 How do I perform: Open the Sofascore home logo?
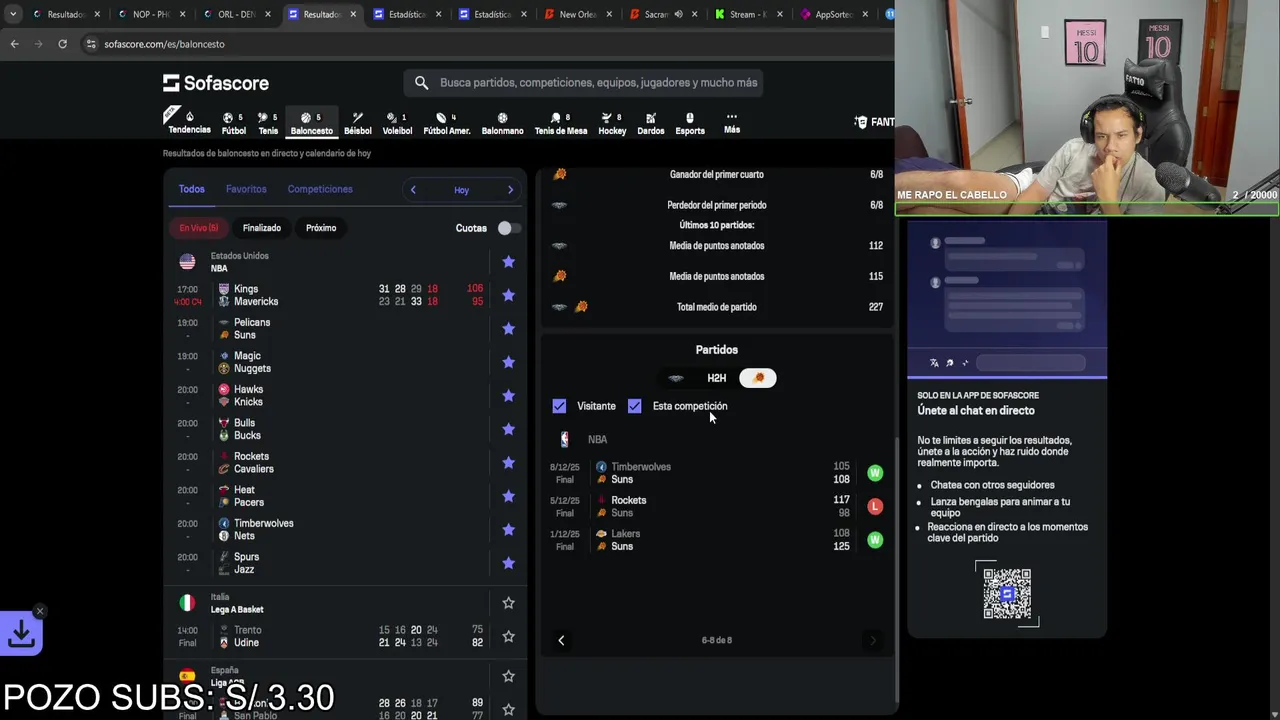click(216, 83)
